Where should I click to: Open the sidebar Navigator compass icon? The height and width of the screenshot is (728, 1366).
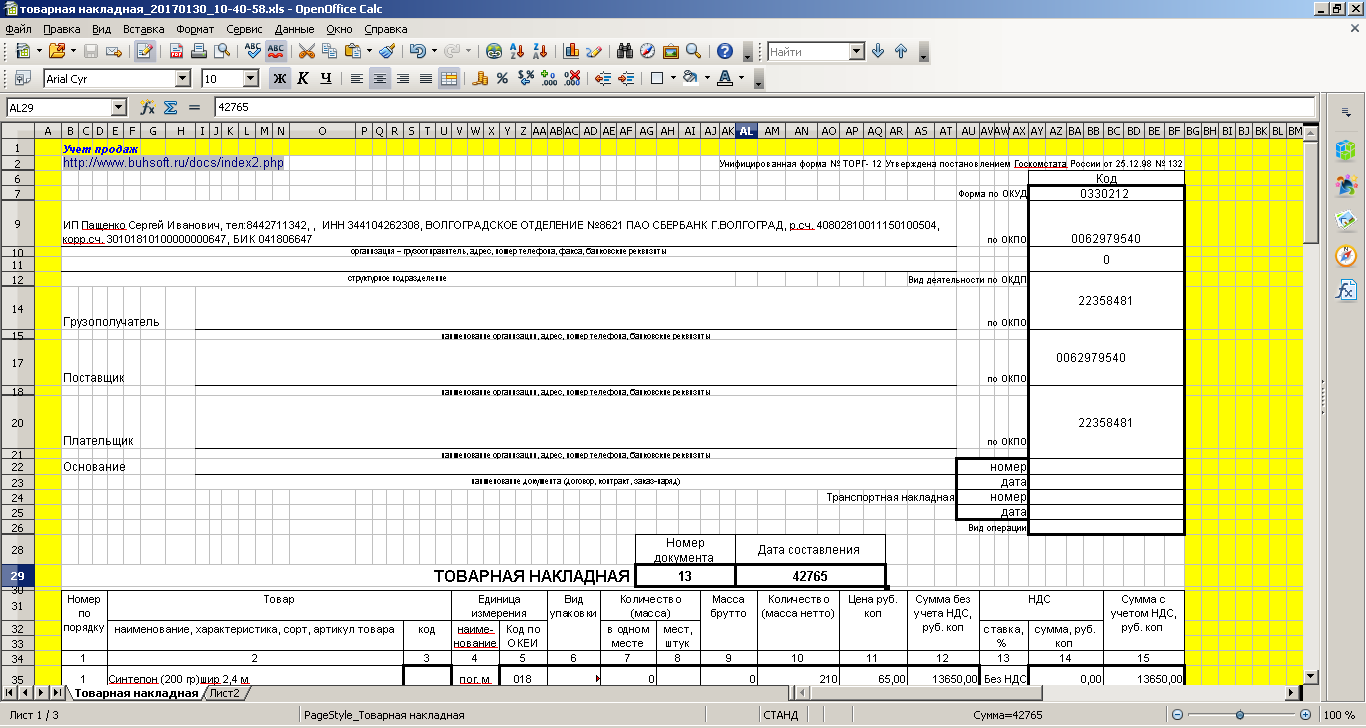point(1345,256)
